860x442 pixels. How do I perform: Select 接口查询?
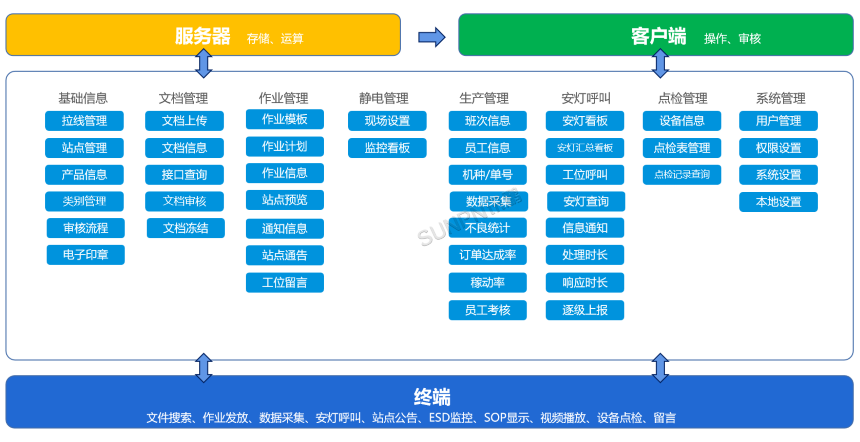(184, 174)
